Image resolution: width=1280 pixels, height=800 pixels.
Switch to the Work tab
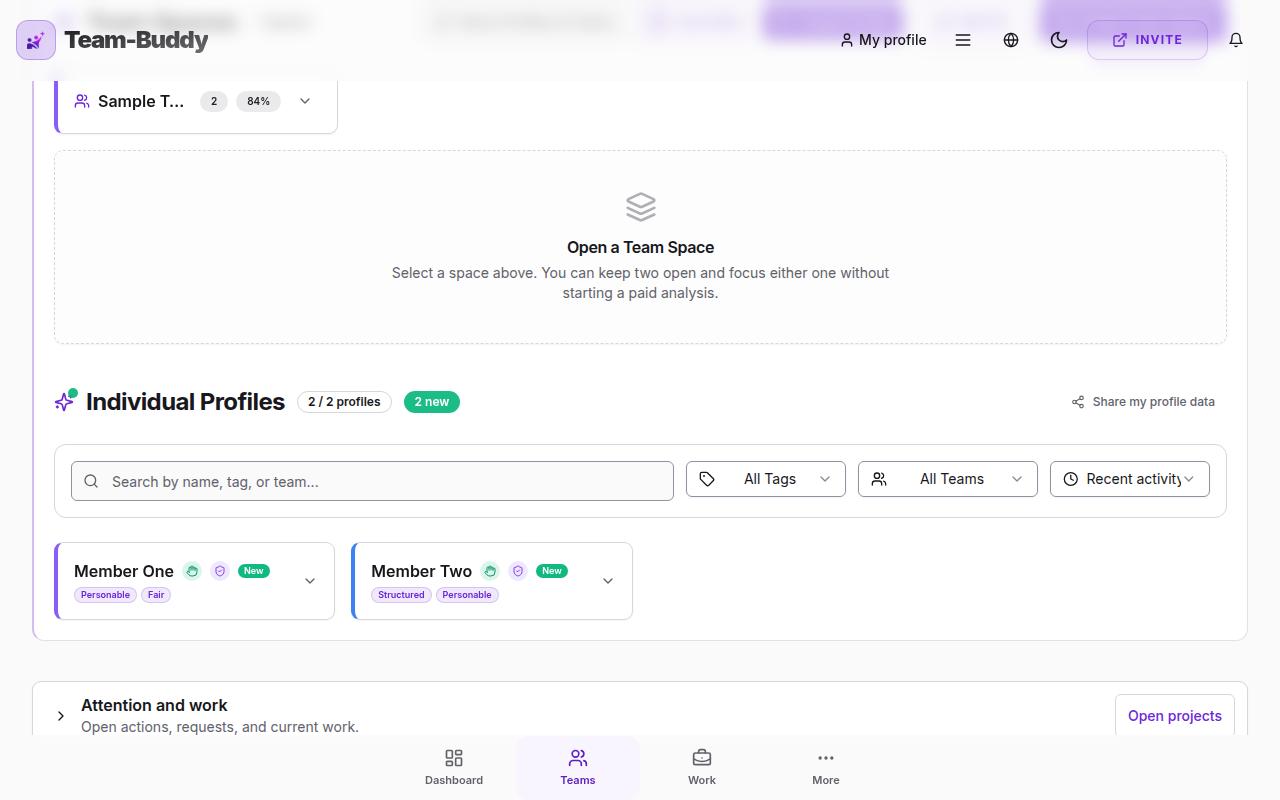(x=702, y=767)
